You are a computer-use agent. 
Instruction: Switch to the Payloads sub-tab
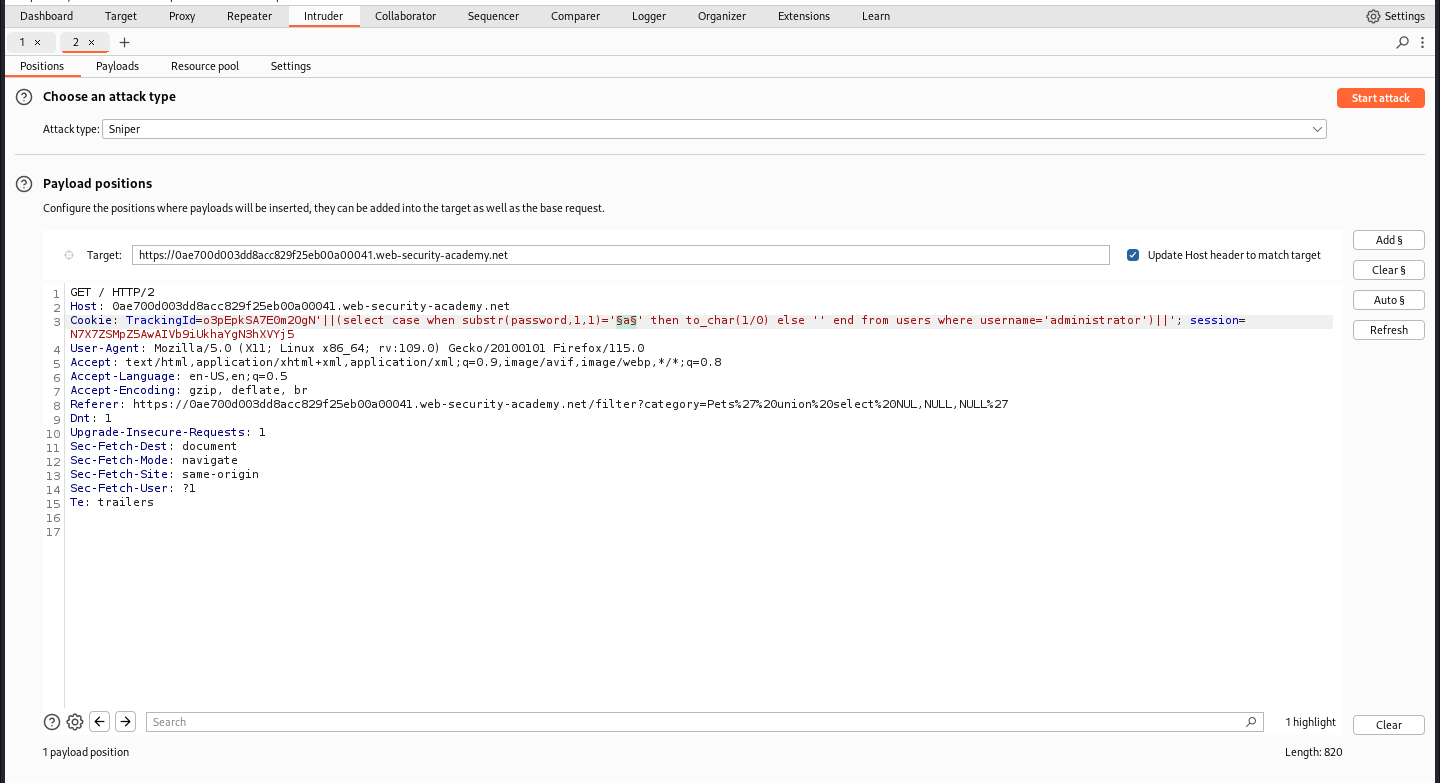(117, 66)
